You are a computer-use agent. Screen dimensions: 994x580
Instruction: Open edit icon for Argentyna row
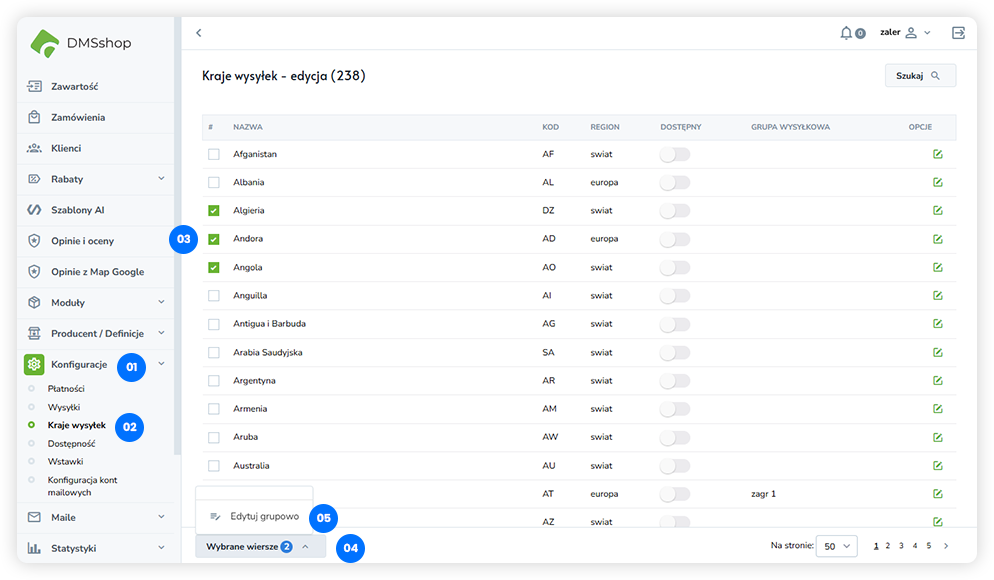(x=937, y=381)
